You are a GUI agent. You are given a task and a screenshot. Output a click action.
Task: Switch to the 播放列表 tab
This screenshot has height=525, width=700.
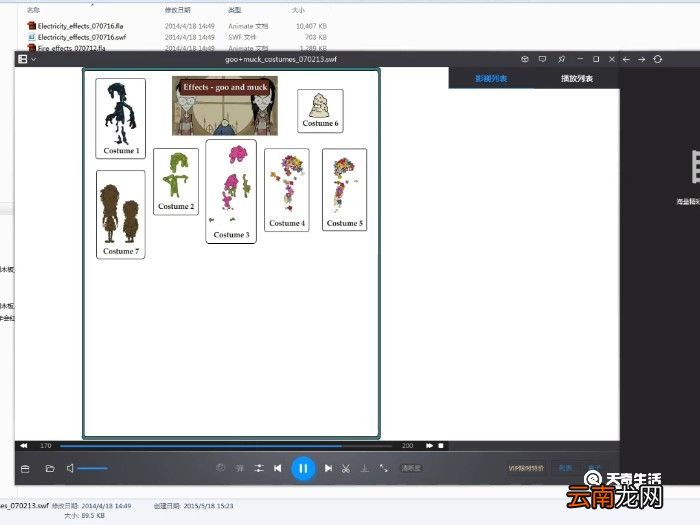pos(576,78)
